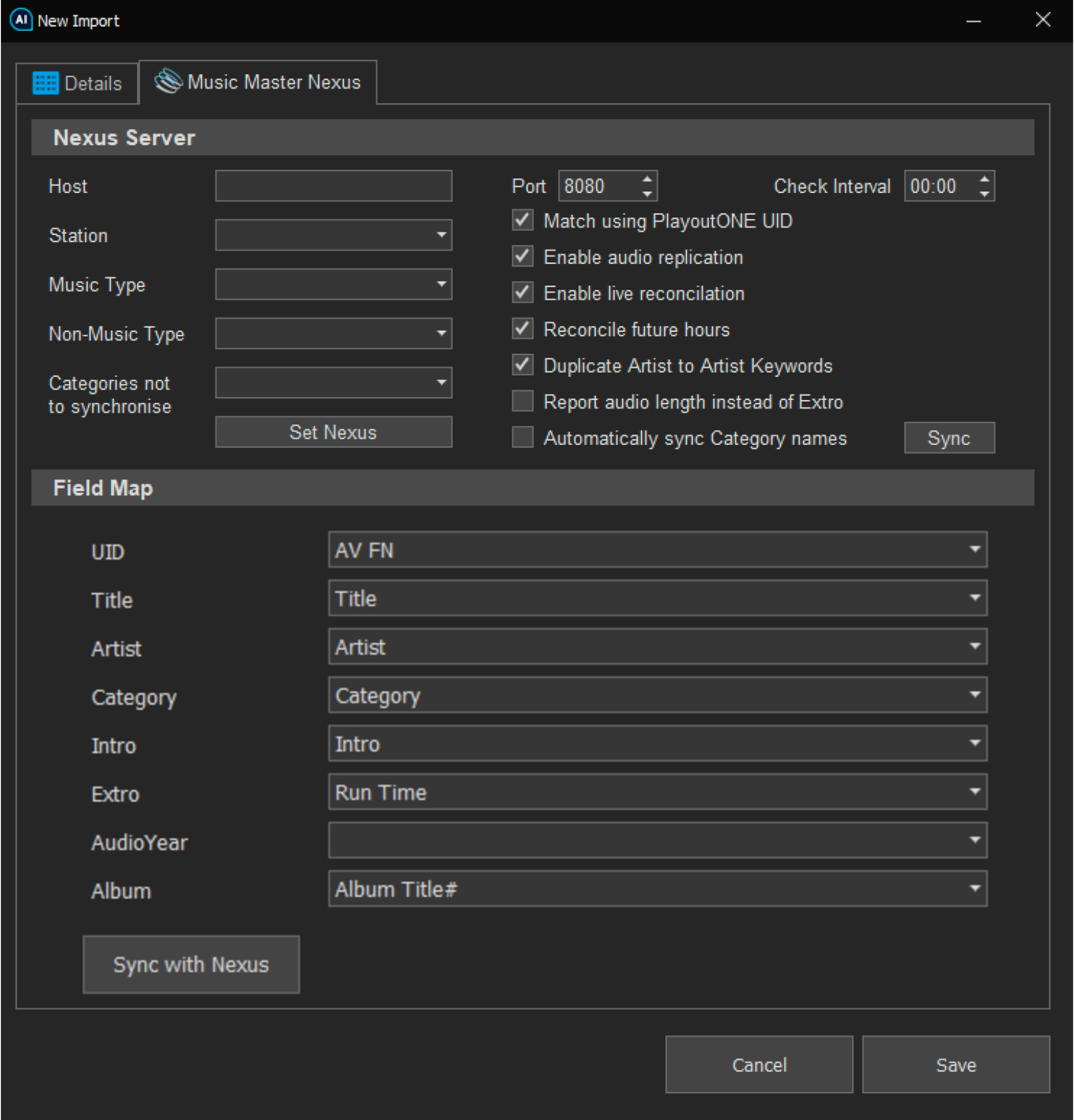Open the UID field map dropdown

(657, 550)
